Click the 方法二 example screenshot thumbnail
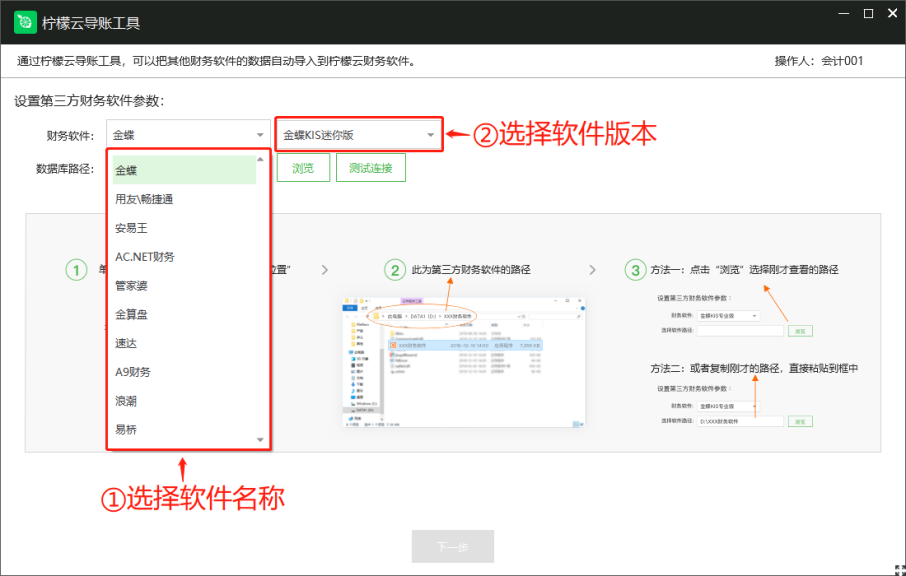Screen dimensions: 906x576 pos(735,406)
